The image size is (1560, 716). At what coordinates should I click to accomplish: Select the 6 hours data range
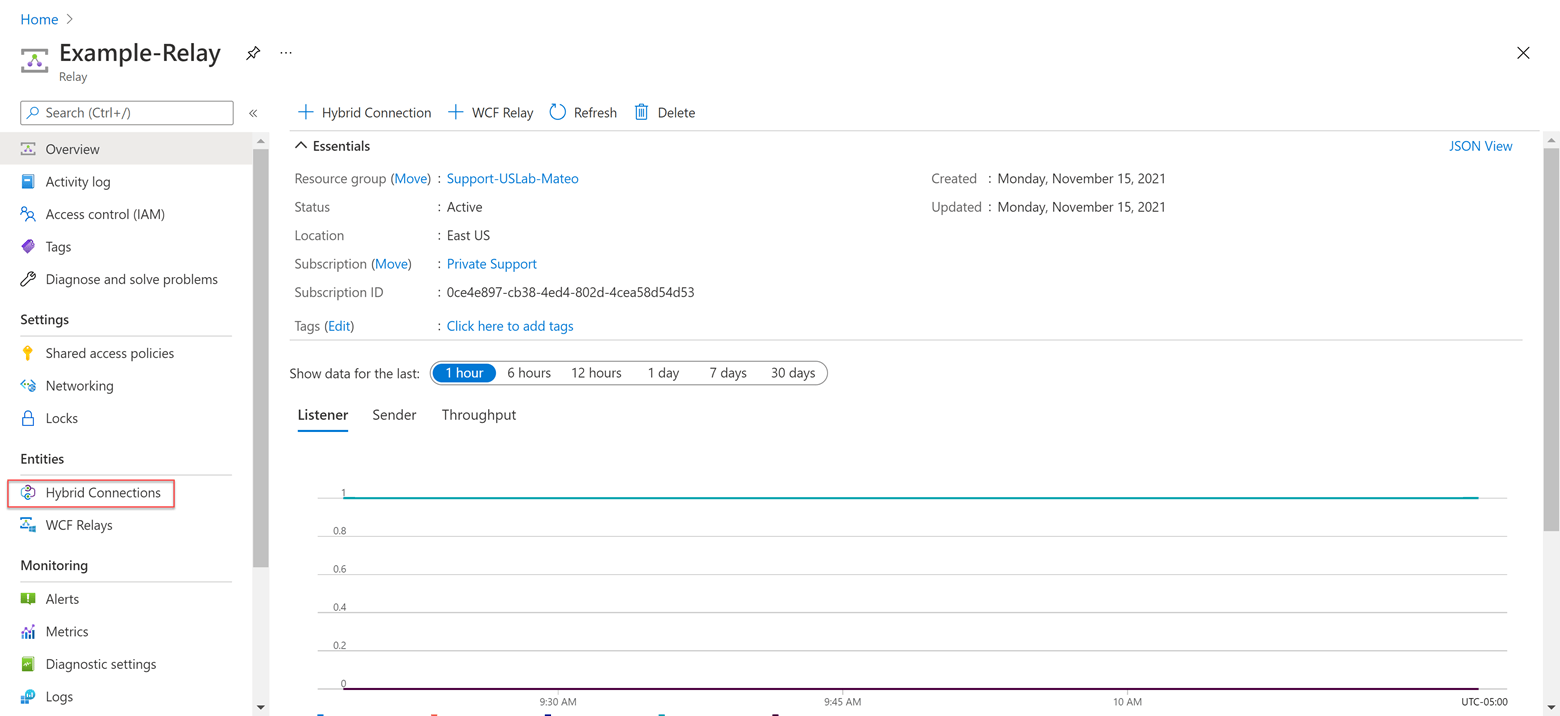point(528,372)
